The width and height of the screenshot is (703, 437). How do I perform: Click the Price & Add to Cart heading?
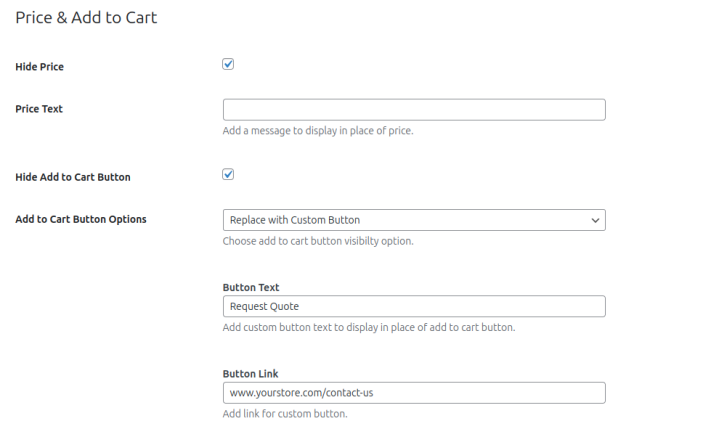point(86,18)
